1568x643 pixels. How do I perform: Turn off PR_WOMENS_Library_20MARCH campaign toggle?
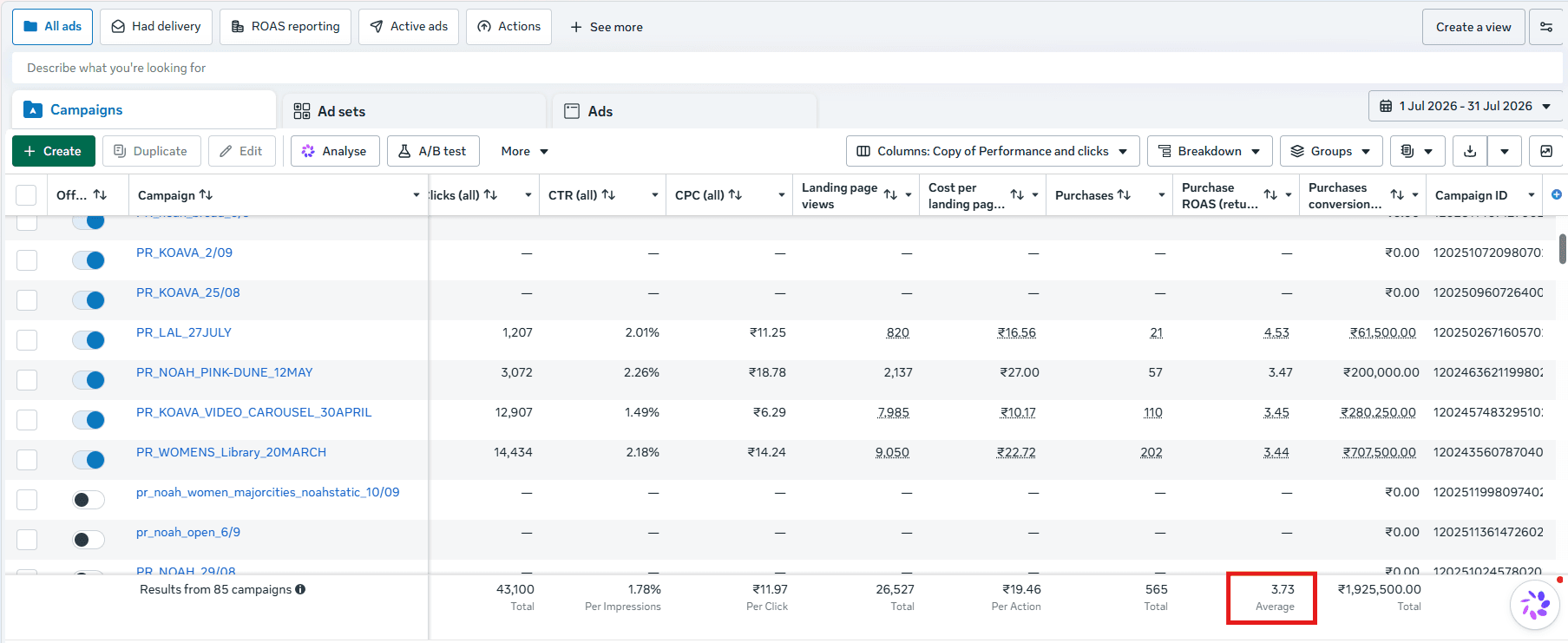pos(89,460)
